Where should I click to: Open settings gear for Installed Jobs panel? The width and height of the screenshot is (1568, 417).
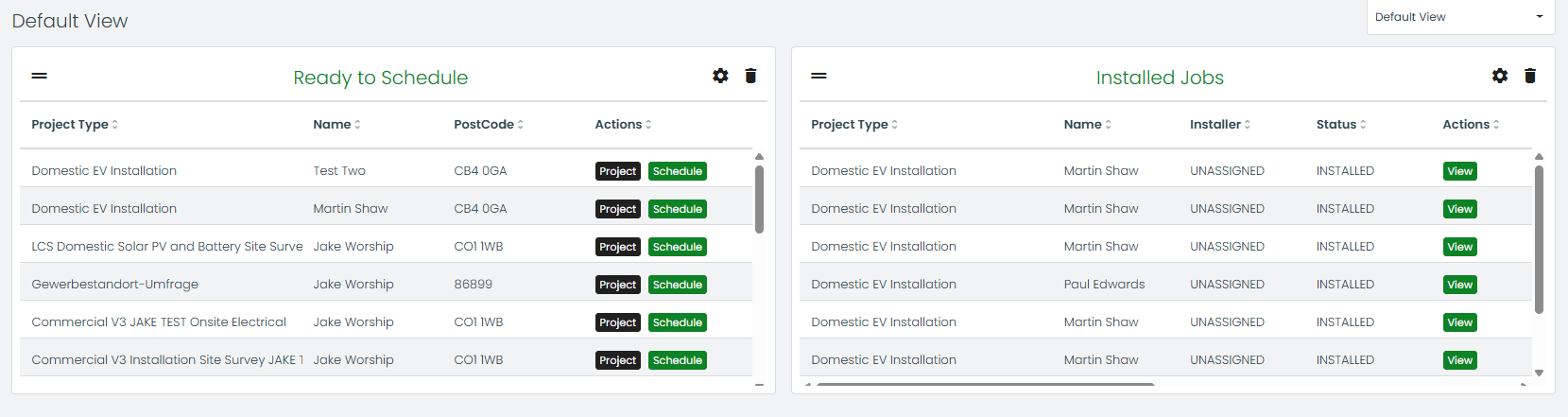click(1500, 76)
